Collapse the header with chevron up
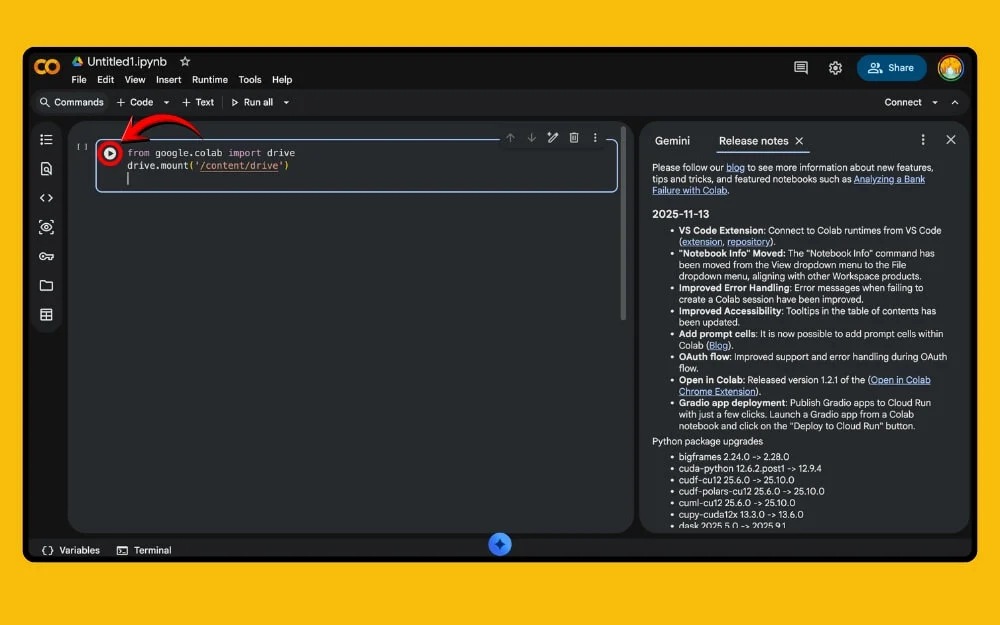Image resolution: width=1000 pixels, height=625 pixels. point(955,102)
